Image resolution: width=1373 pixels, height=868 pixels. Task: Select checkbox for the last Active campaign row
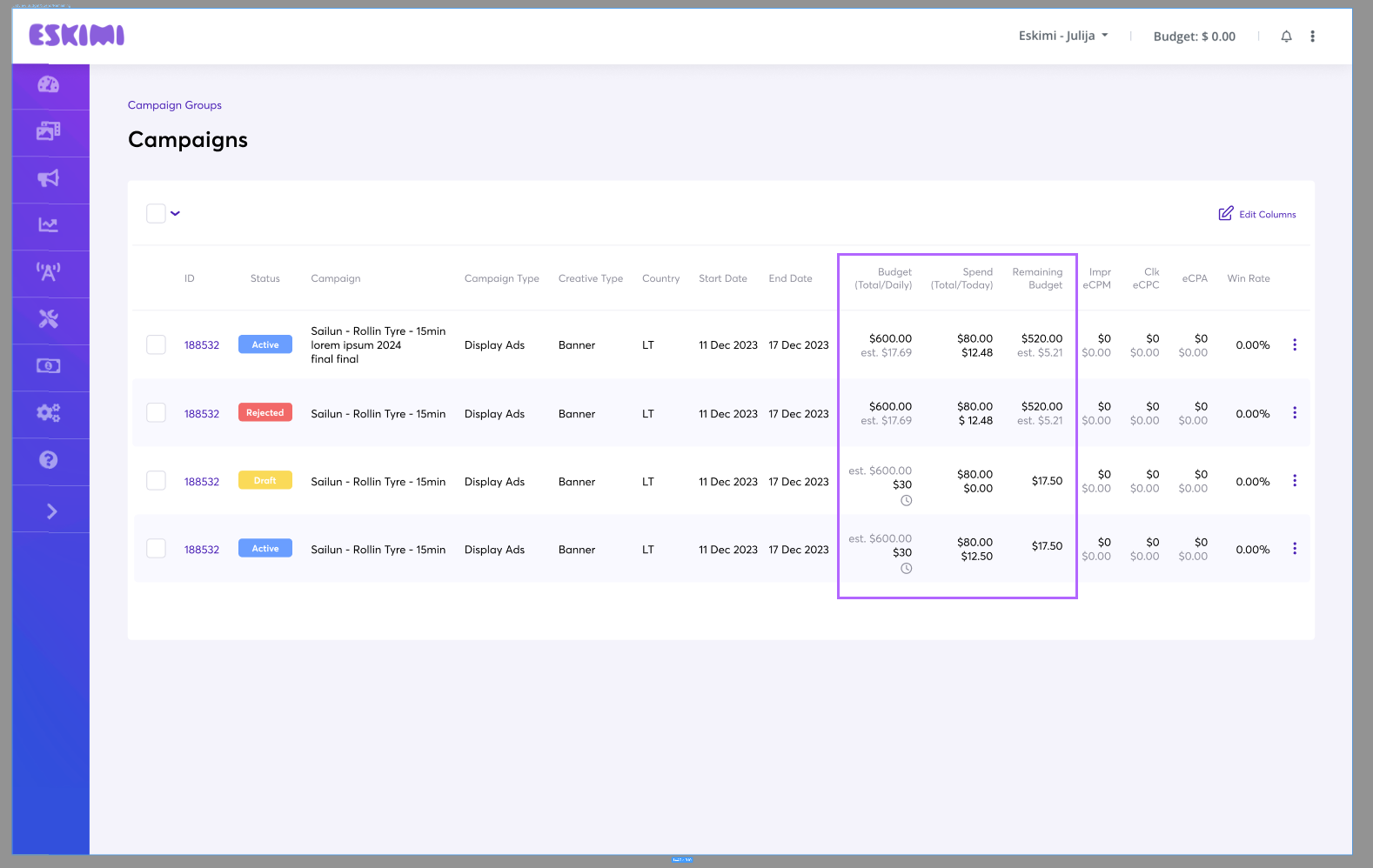[x=156, y=548]
